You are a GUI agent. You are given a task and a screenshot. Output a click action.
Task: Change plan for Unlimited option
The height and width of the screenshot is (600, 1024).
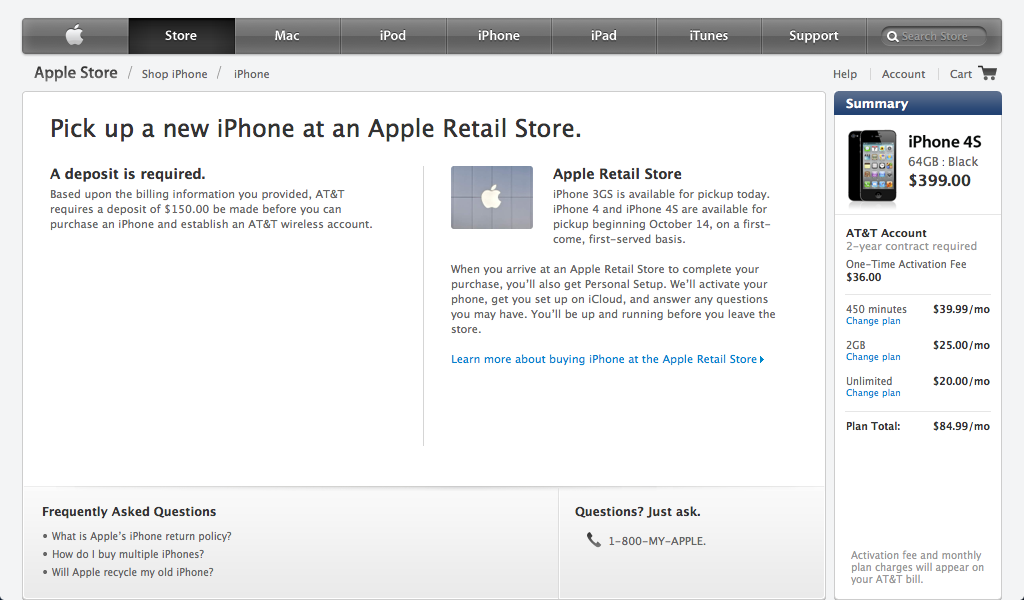[873, 392]
